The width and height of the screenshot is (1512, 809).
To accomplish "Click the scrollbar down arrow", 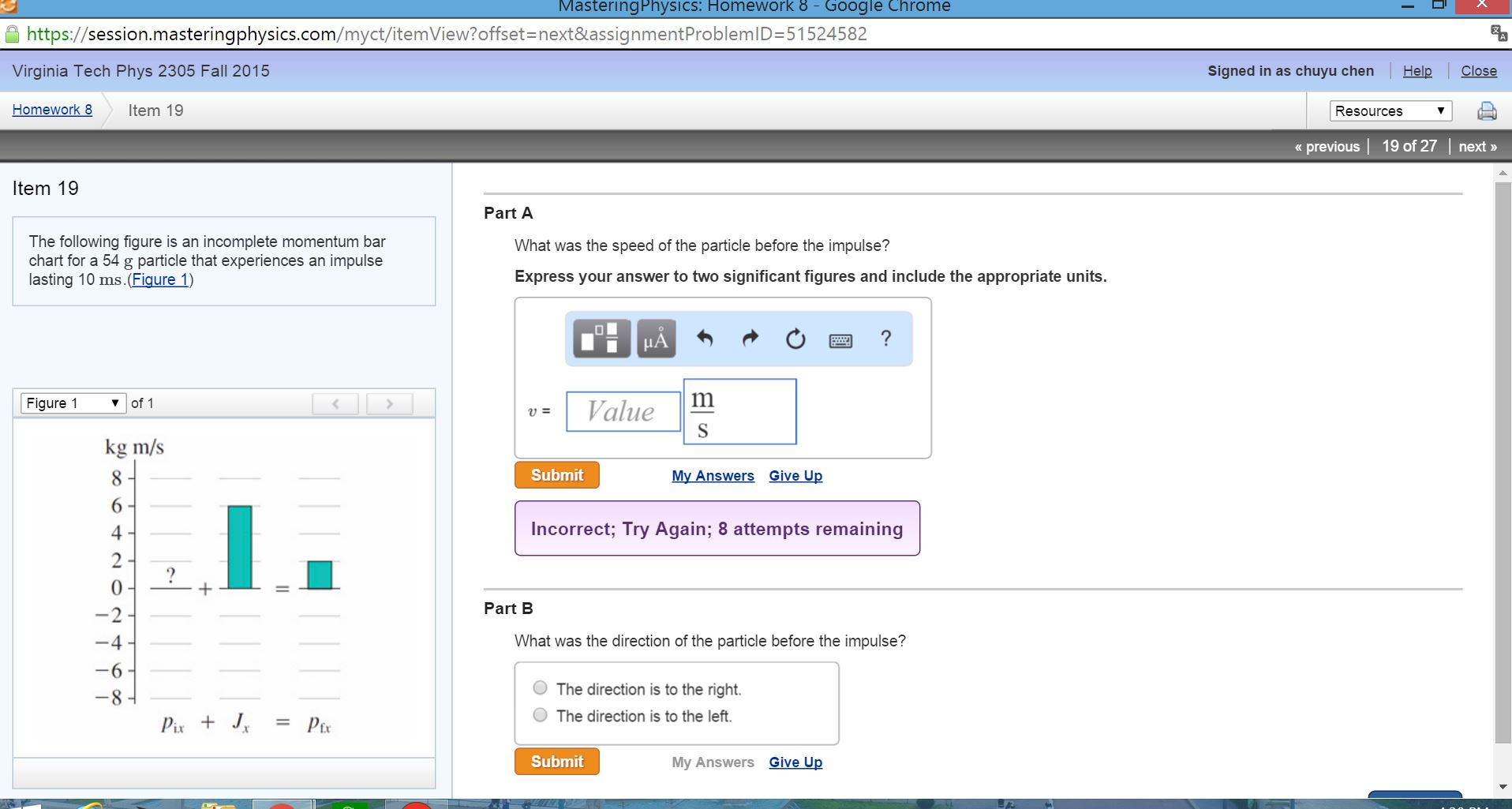I will pos(1503,787).
